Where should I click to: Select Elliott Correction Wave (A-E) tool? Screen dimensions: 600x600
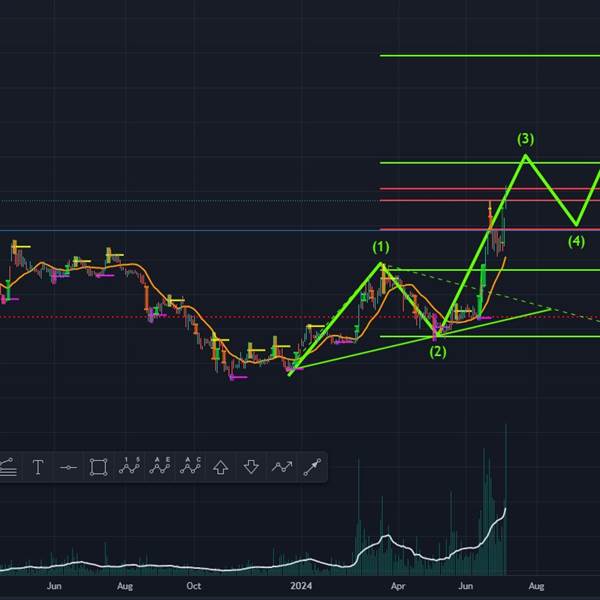click(160, 466)
